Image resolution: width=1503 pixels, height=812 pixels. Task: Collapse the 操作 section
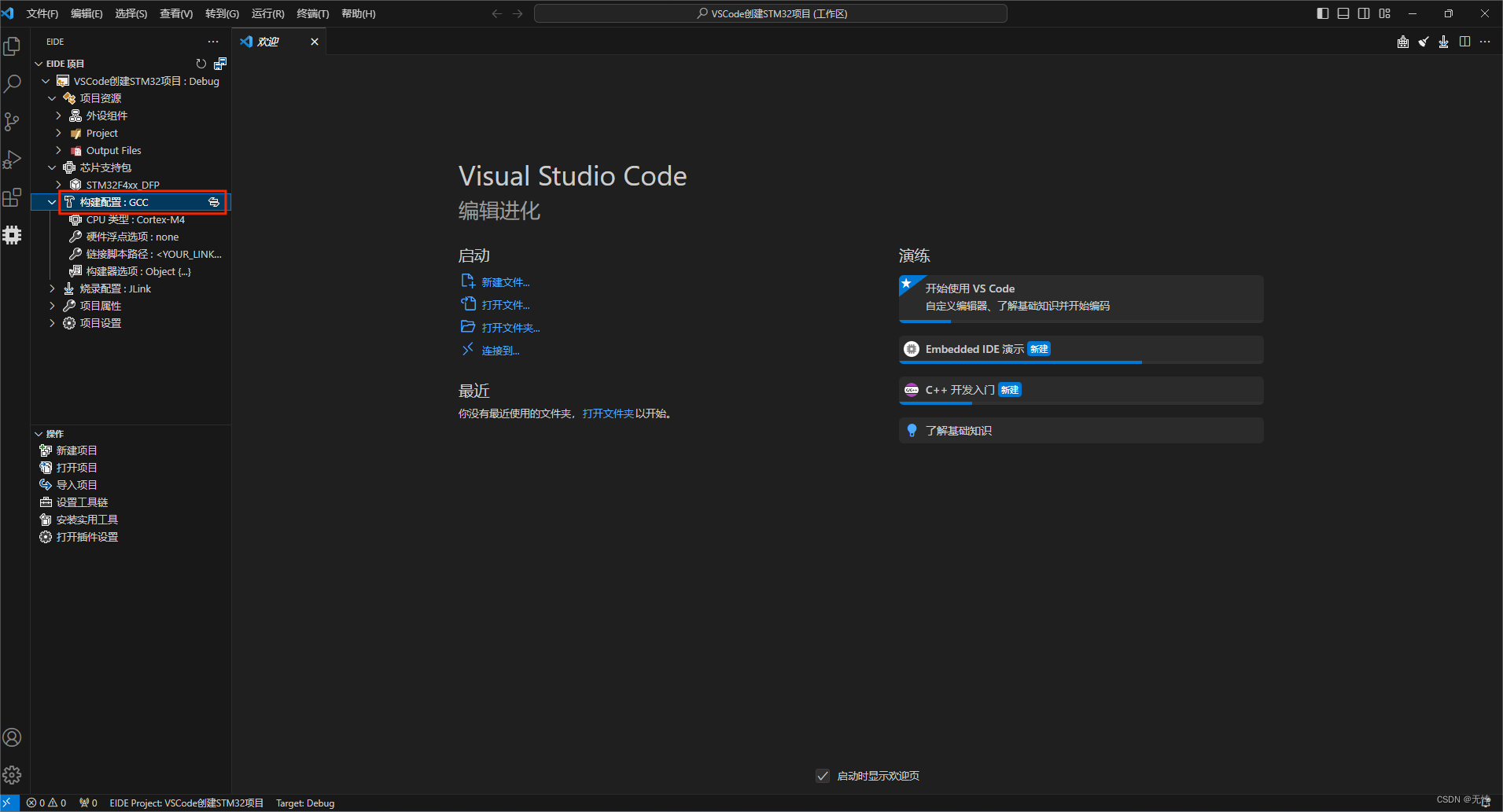39,434
